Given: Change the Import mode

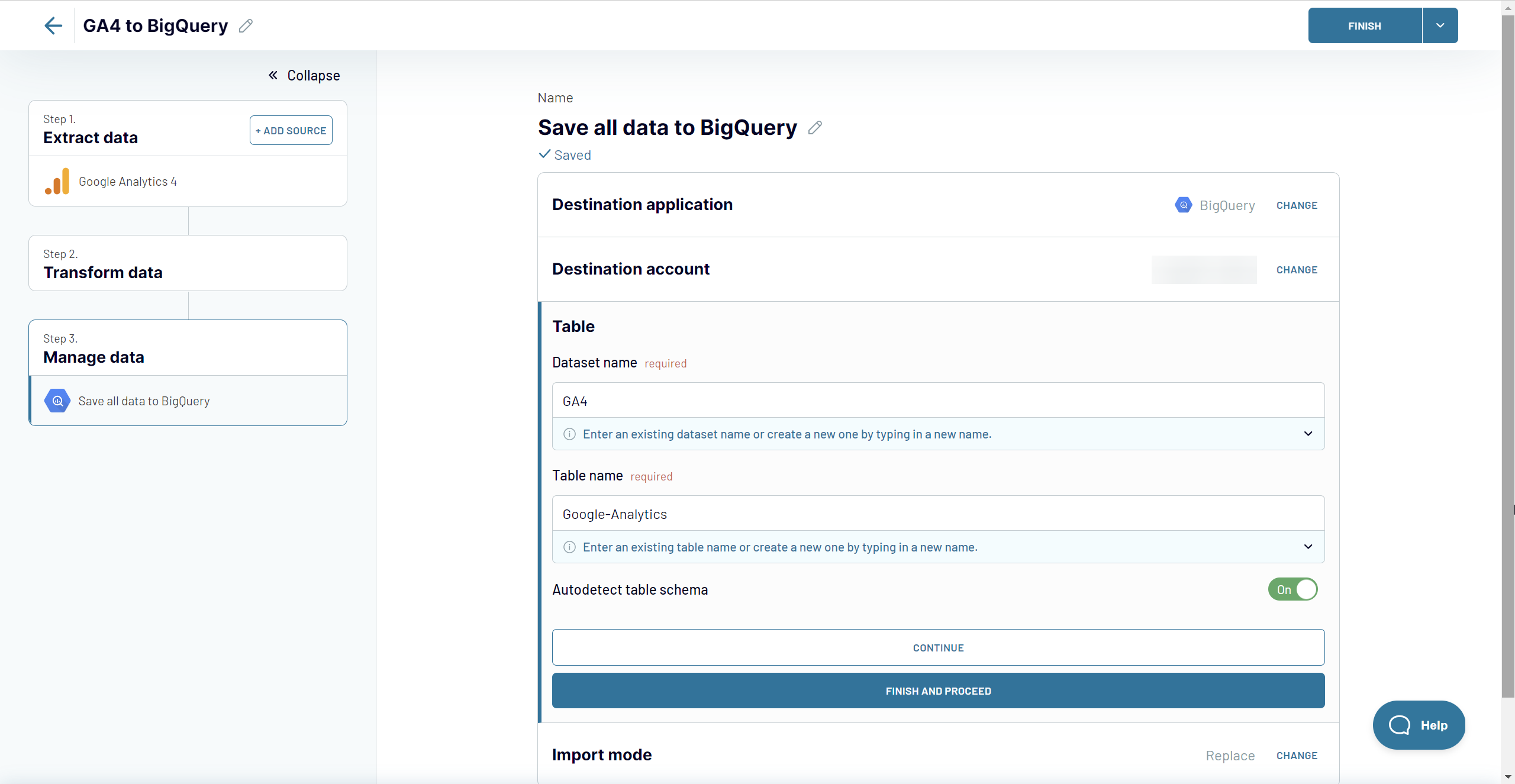Looking at the screenshot, I should [x=1297, y=756].
